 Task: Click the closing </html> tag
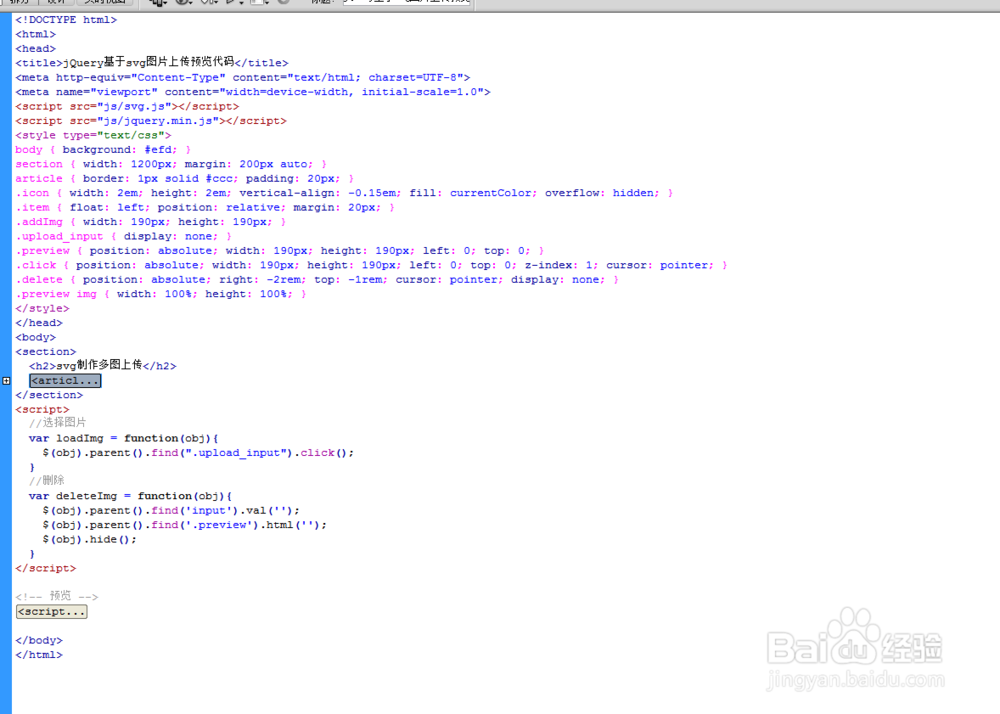tap(39, 655)
